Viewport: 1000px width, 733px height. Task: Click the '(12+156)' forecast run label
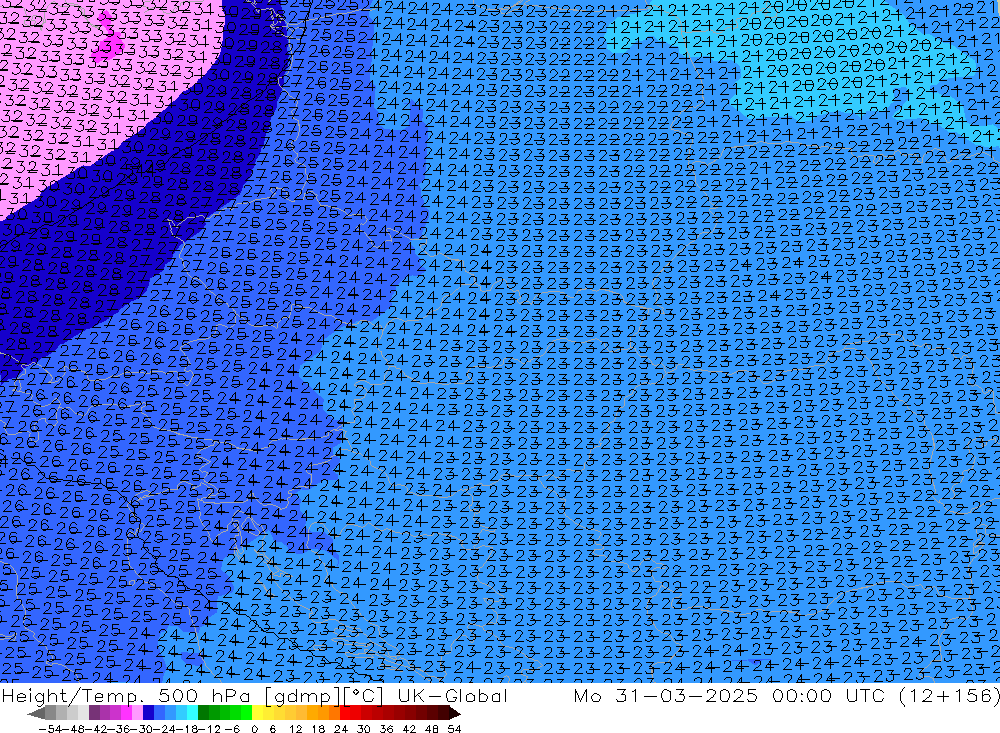950,696
